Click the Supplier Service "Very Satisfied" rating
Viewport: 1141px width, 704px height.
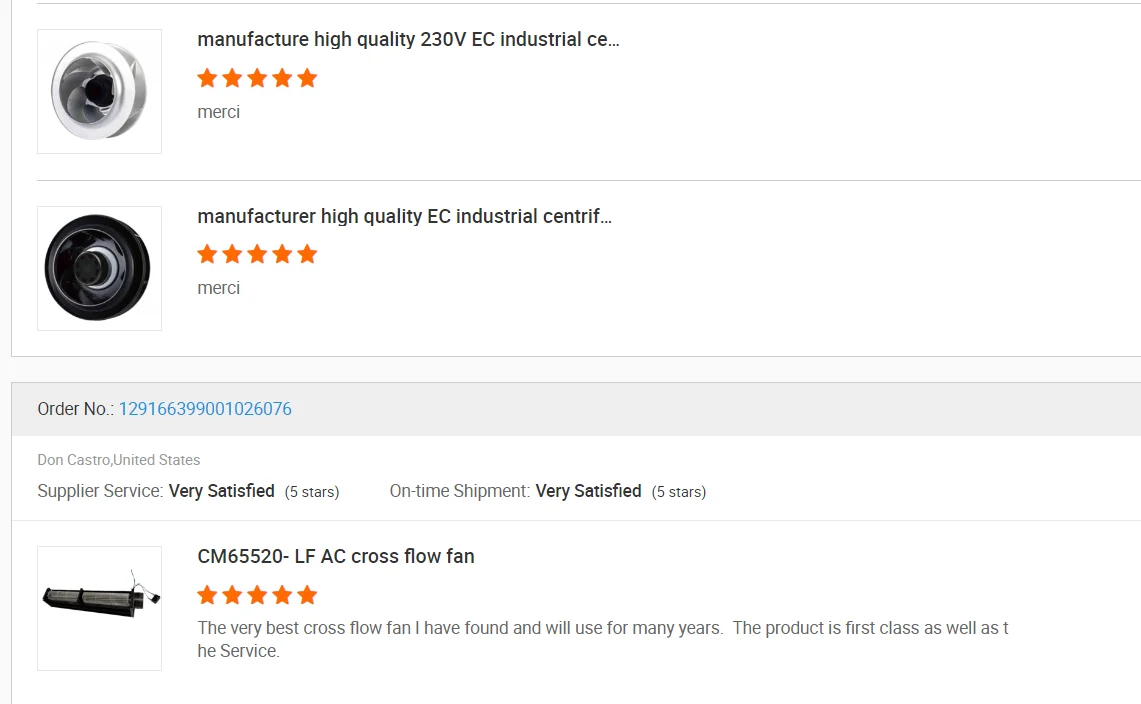point(221,491)
